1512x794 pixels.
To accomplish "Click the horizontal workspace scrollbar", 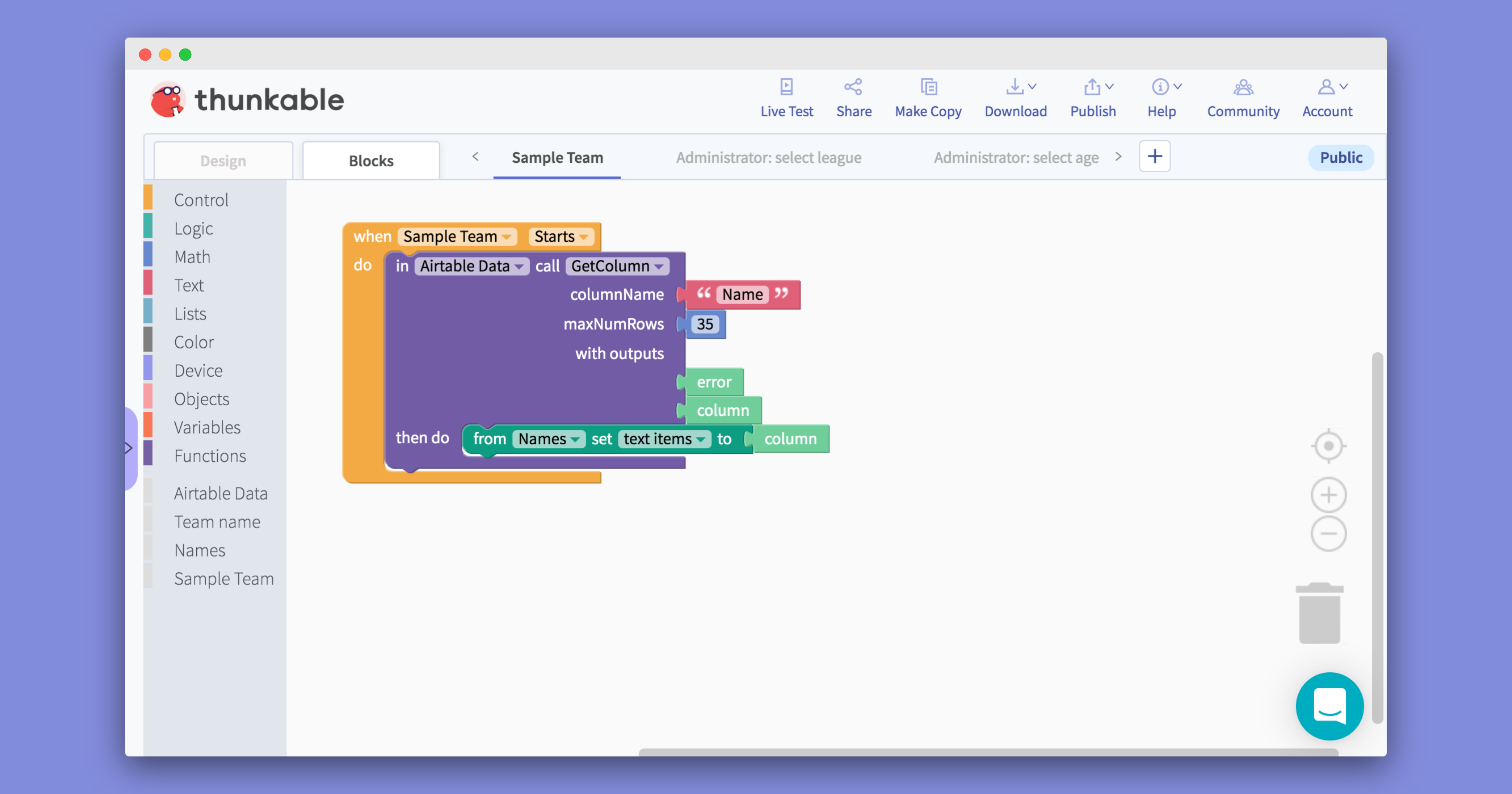I will (988, 752).
